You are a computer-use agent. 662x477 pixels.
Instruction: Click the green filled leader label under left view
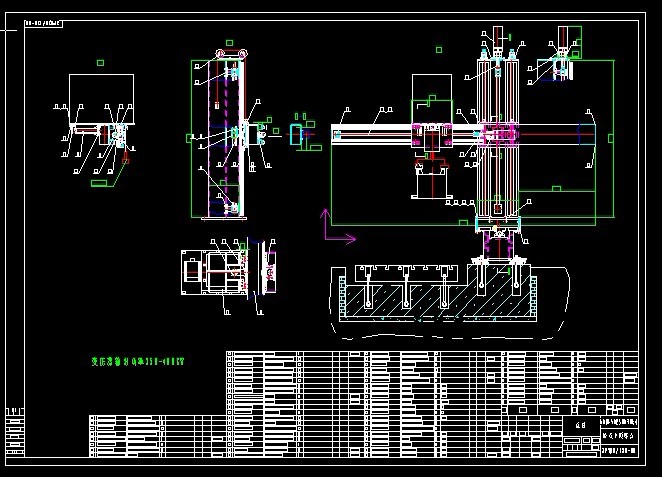[x=99, y=183]
